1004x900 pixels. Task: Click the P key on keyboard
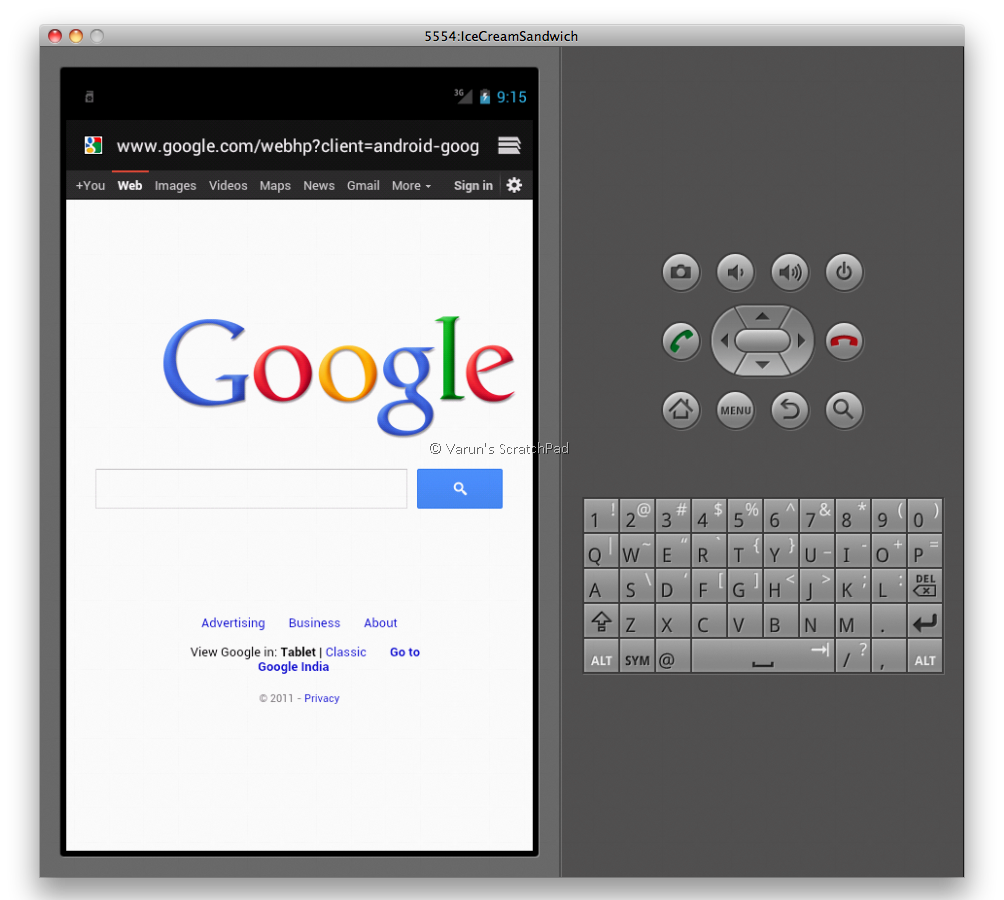coord(925,551)
